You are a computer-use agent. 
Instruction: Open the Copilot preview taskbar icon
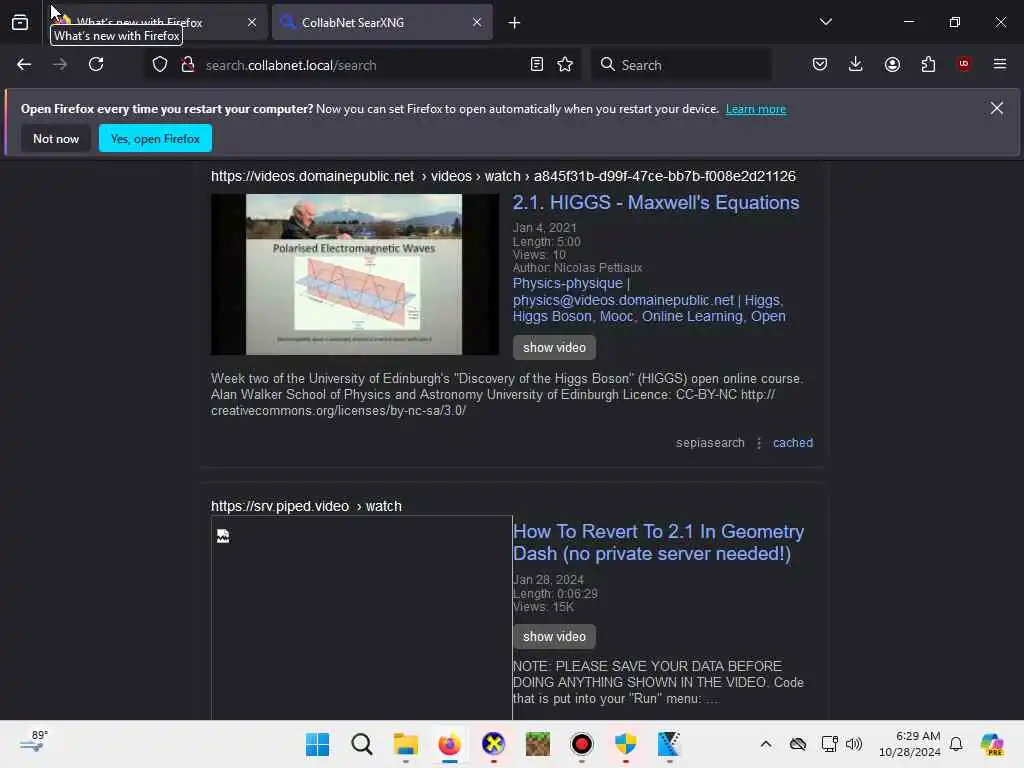991,744
